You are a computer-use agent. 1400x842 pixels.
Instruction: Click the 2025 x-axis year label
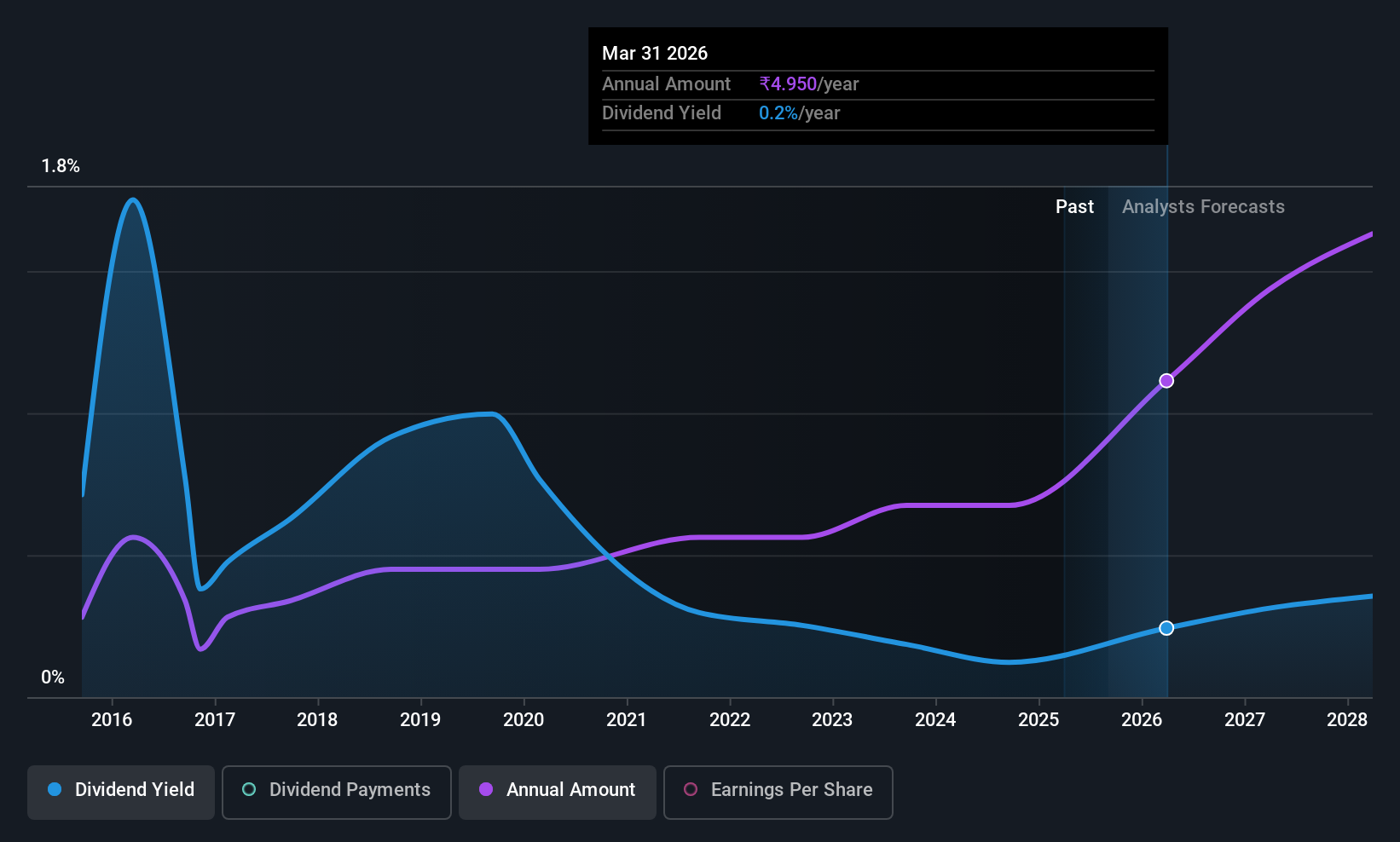[x=1038, y=719]
